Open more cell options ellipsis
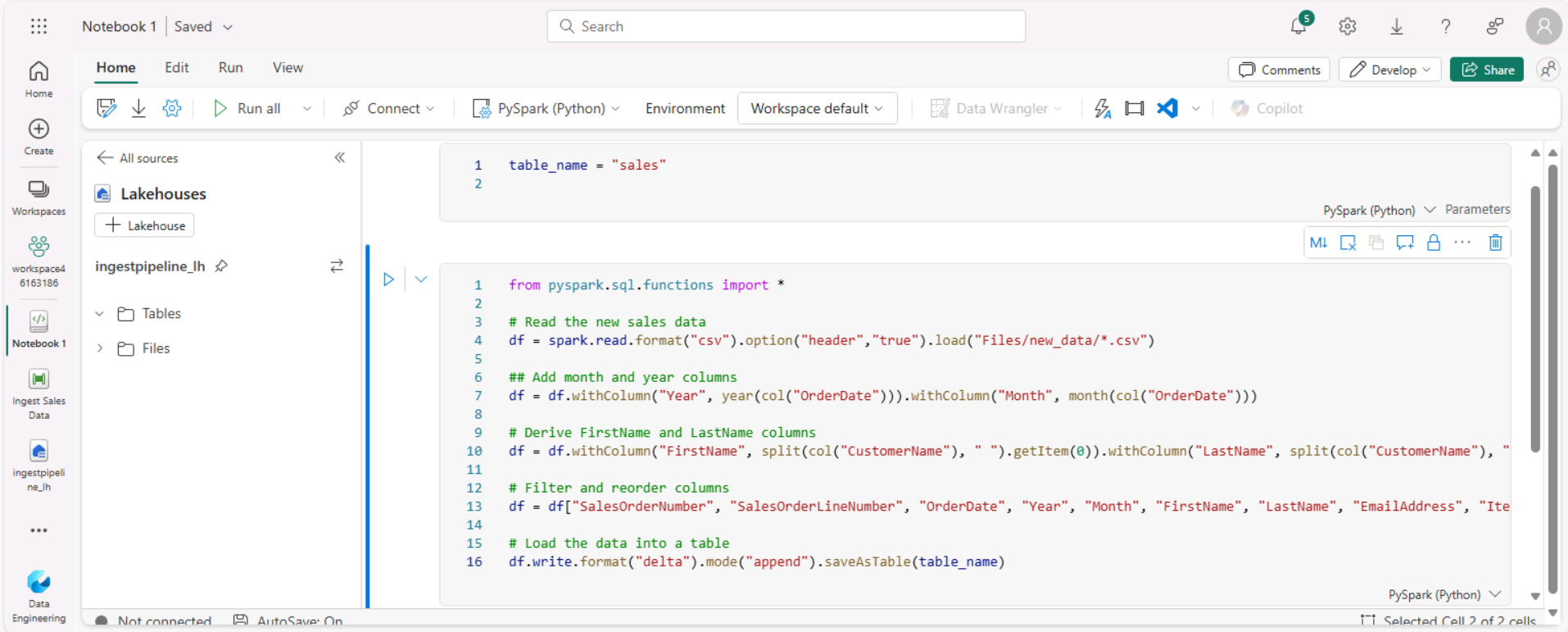This screenshot has width=1568, height=632. [1462, 243]
